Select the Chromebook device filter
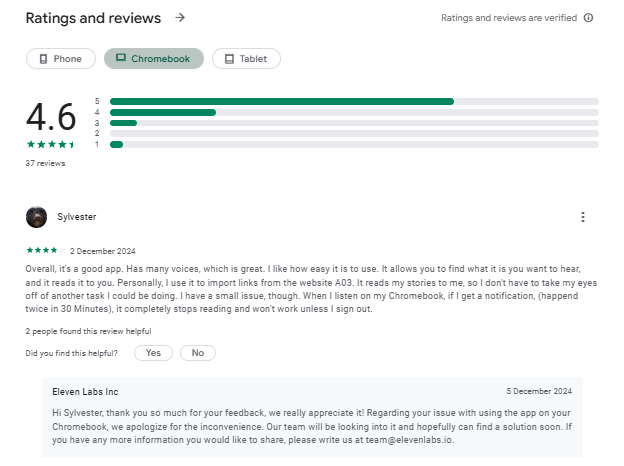Screen dimensions: 624x466 coord(154,59)
